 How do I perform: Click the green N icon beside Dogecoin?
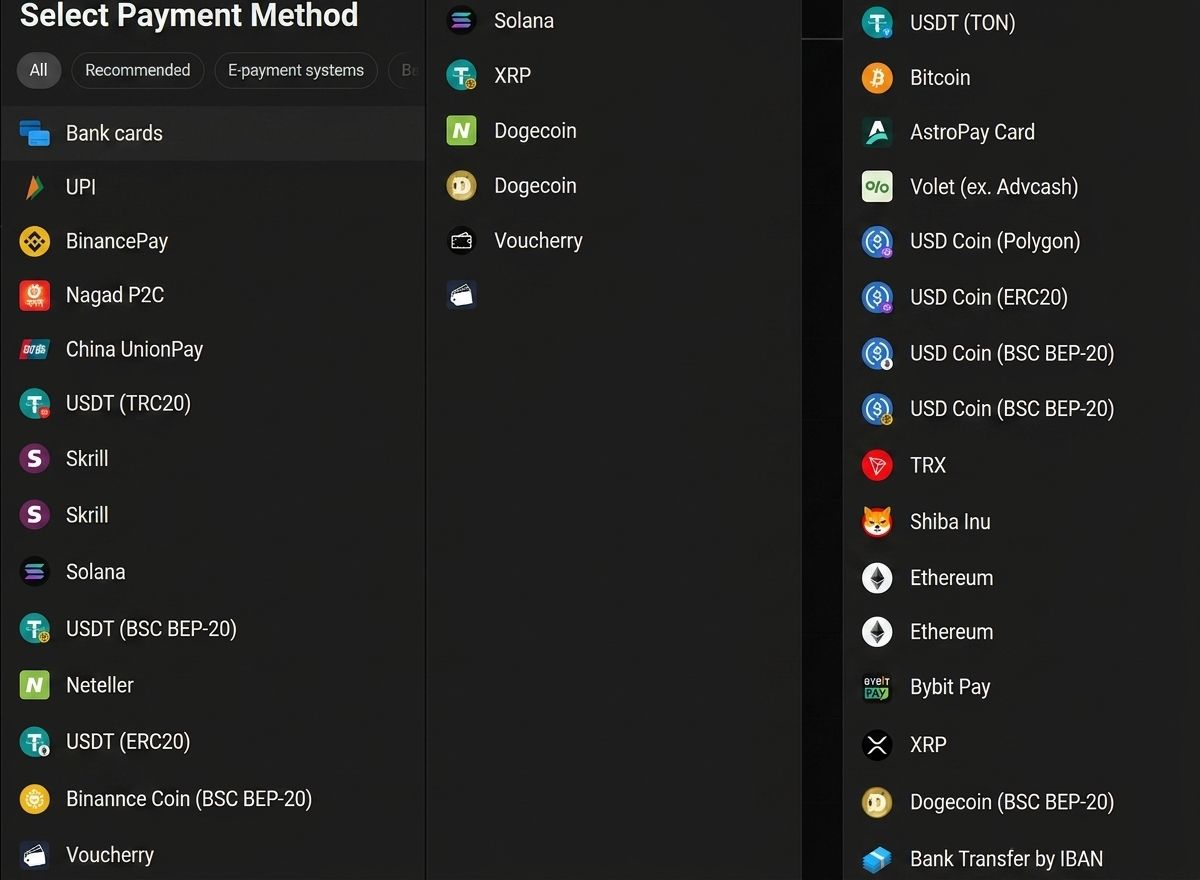[x=461, y=130]
